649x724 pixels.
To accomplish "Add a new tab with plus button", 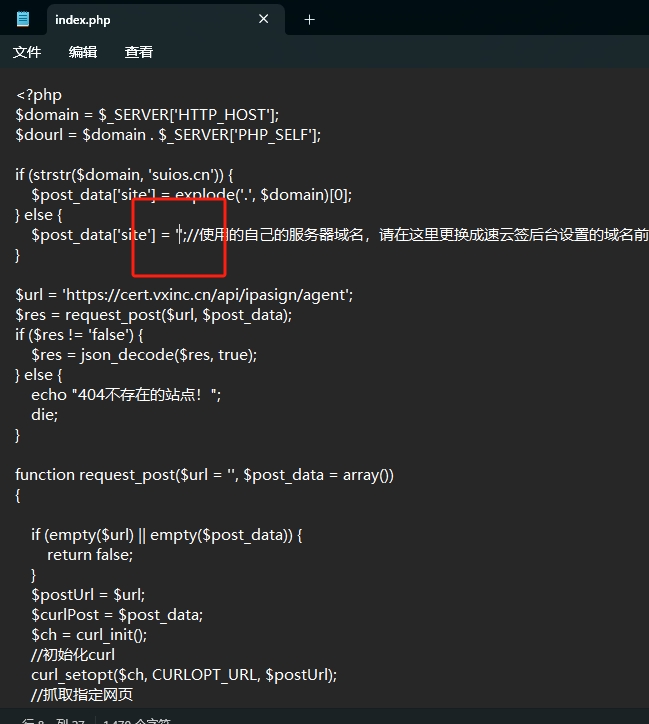I will (x=309, y=19).
